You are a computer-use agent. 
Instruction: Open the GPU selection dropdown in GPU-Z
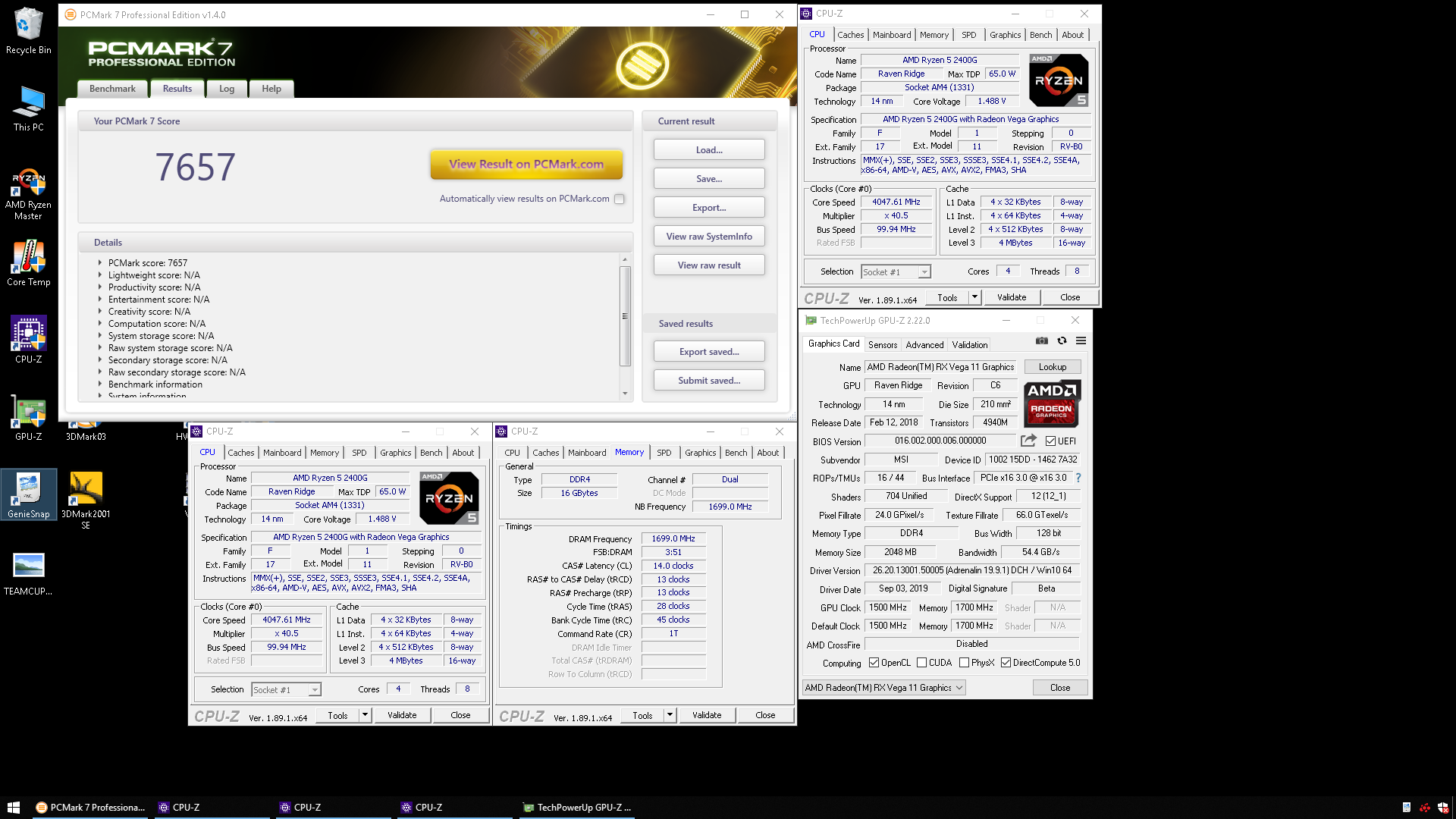click(x=884, y=688)
